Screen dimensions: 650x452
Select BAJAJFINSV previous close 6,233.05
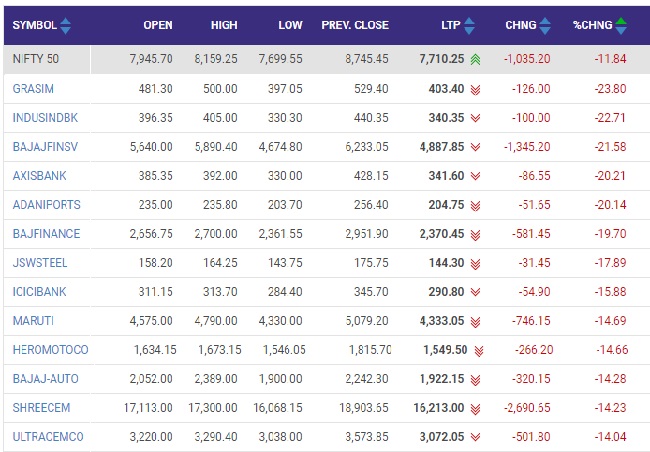point(367,147)
